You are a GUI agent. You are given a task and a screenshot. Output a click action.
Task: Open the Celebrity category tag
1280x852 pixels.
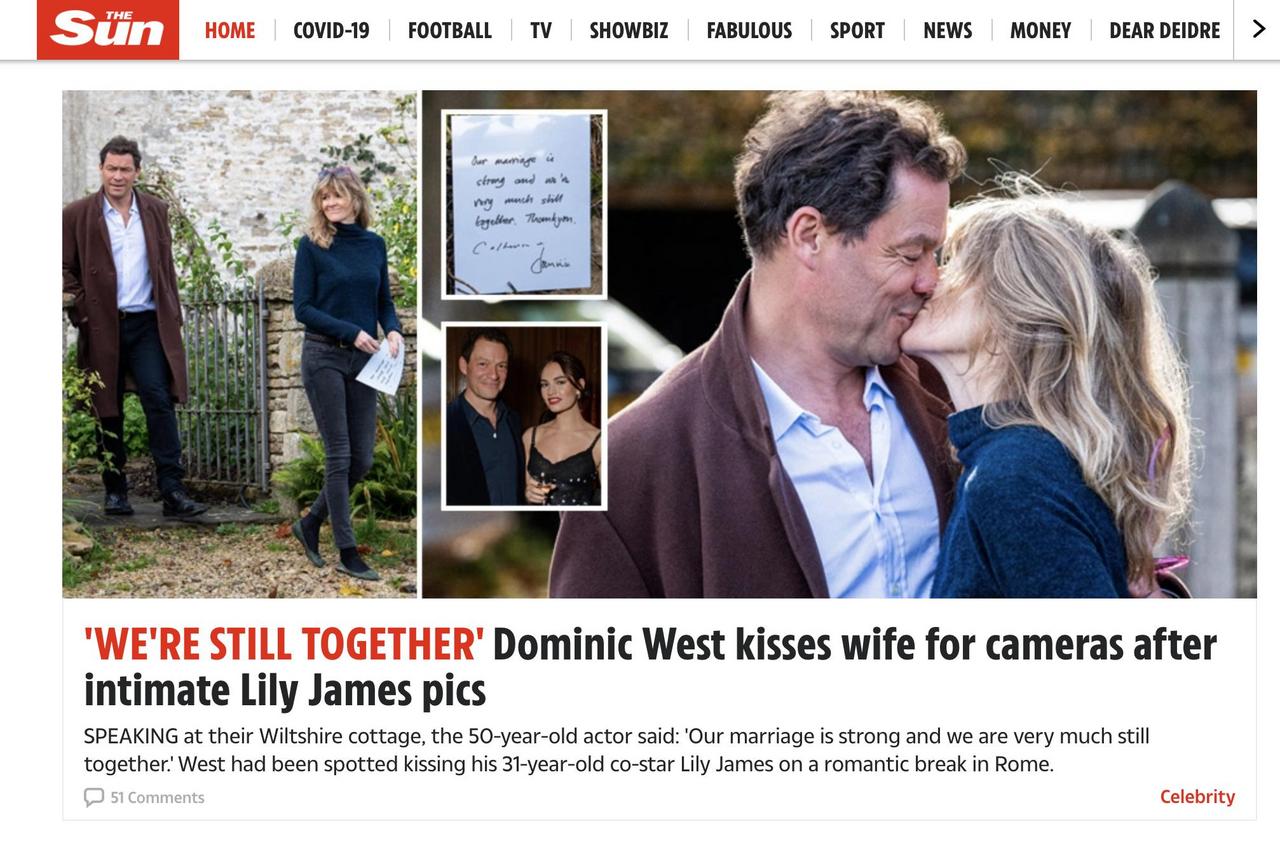(x=1197, y=797)
